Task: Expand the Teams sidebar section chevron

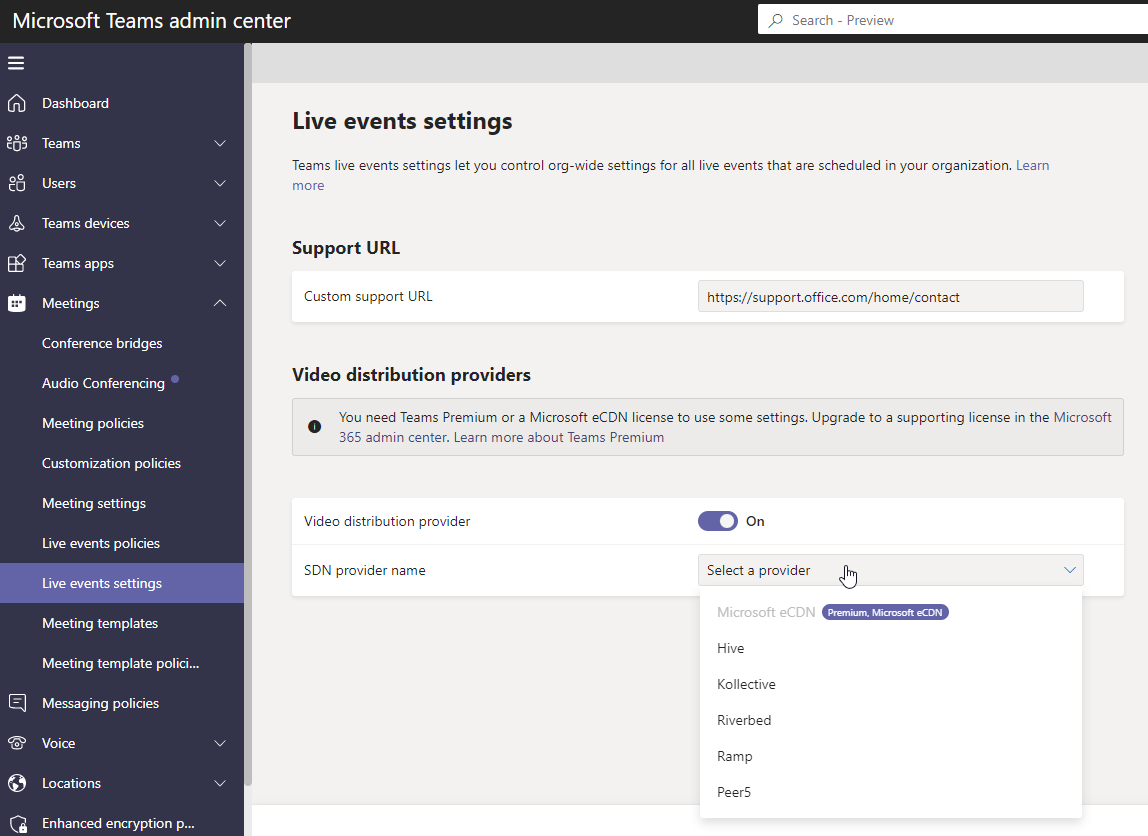Action: [x=220, y=143]
